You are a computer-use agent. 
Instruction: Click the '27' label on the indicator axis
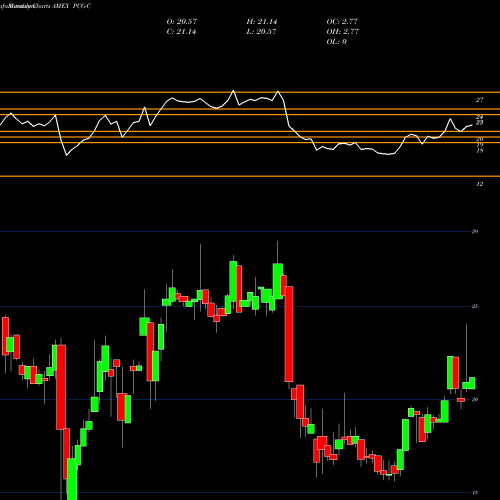pos(479,100)
